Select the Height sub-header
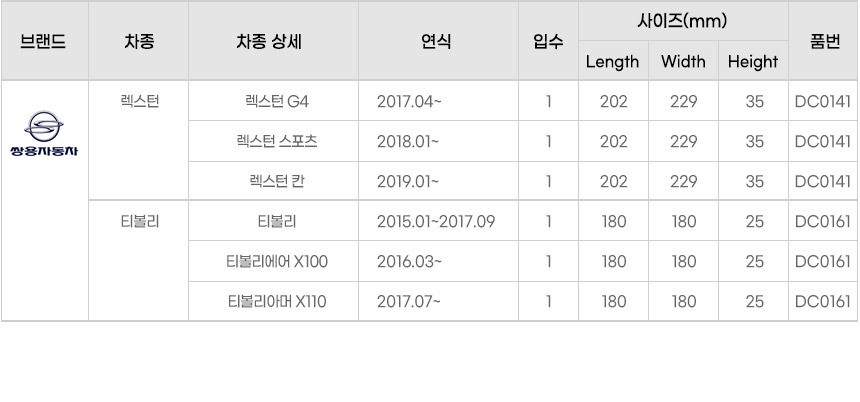The width and height of the screenshot is (860, 402). 753,62
